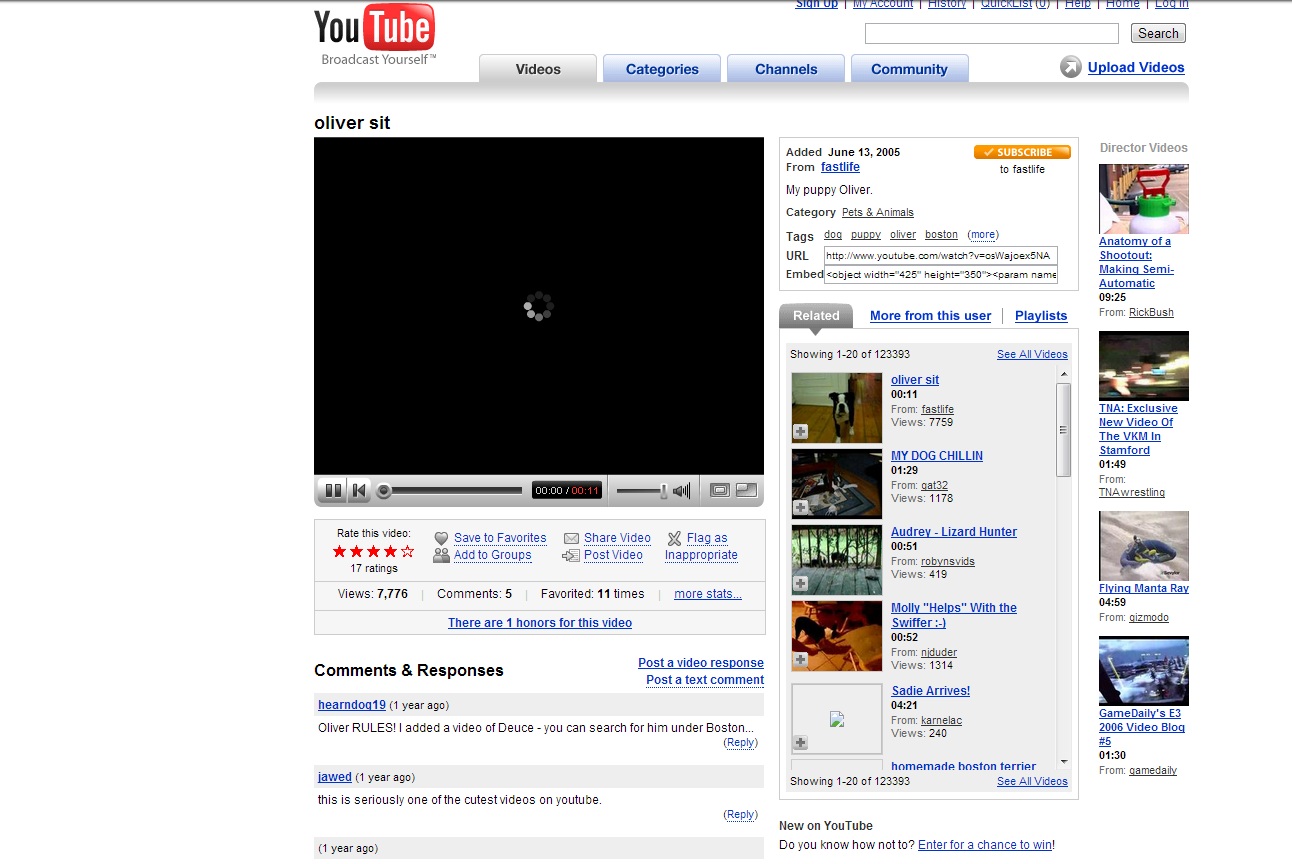Open 'There are 1 honors for this video'
The width and height of the screenshot is (1292, 864).
tap(540, 623)
